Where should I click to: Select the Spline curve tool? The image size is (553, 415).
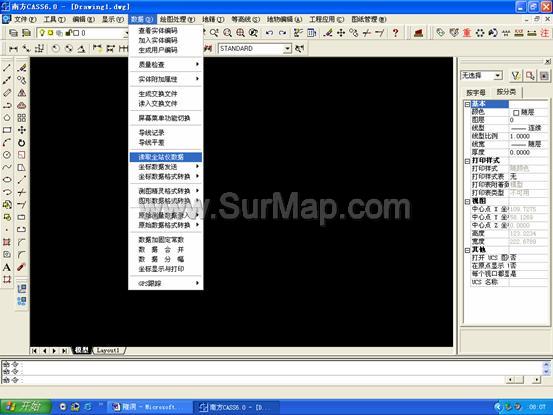coord(7,167)
